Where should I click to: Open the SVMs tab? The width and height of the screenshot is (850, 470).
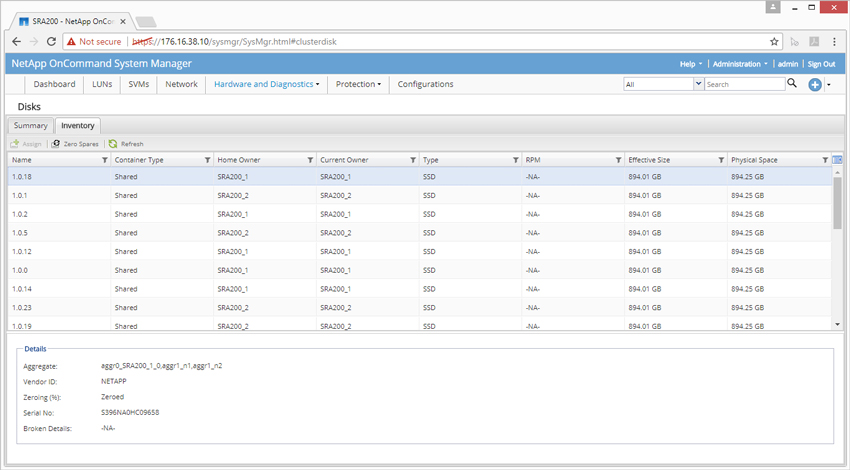139,84
